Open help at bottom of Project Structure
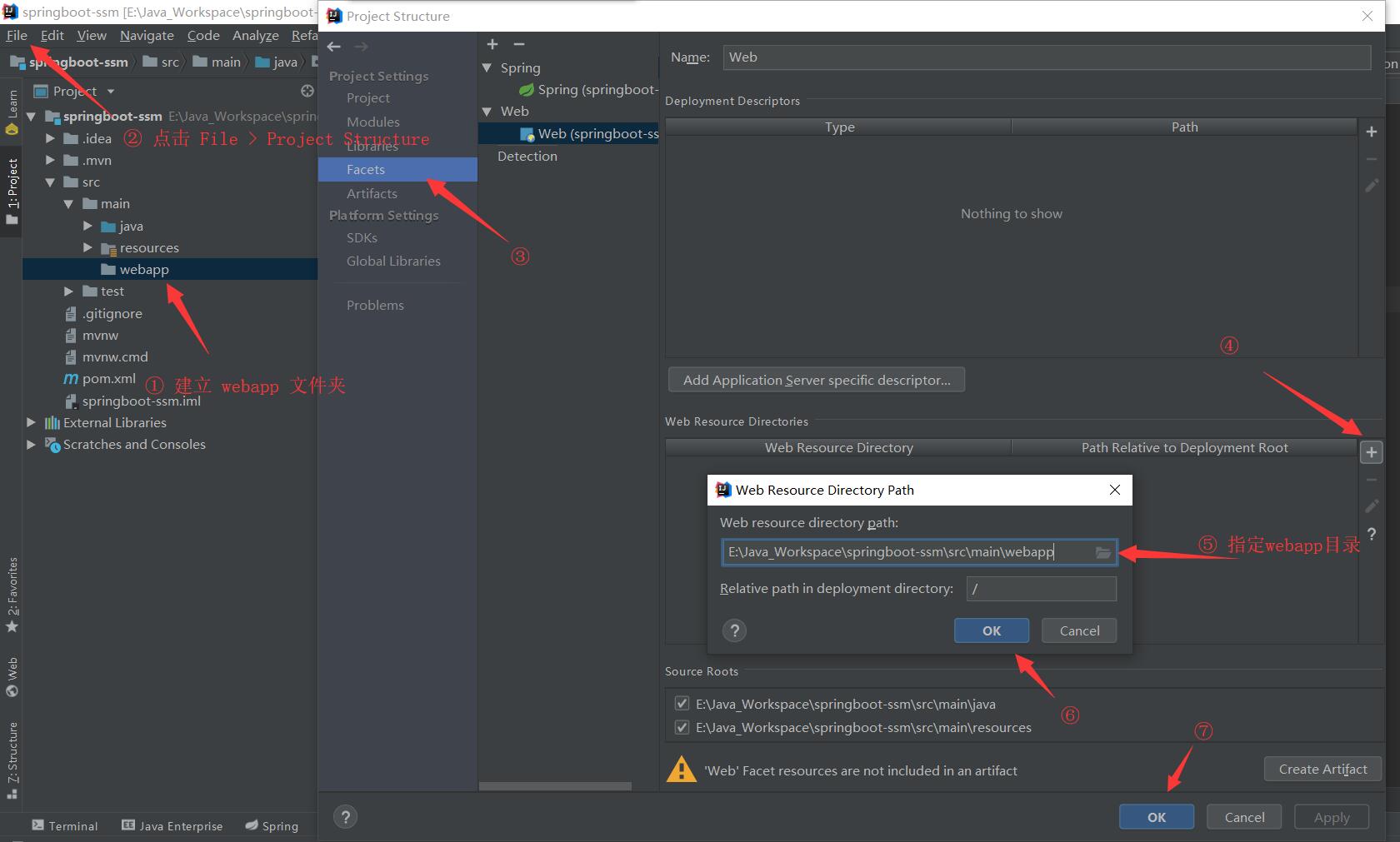1400x842 pixels. point(345,817)
